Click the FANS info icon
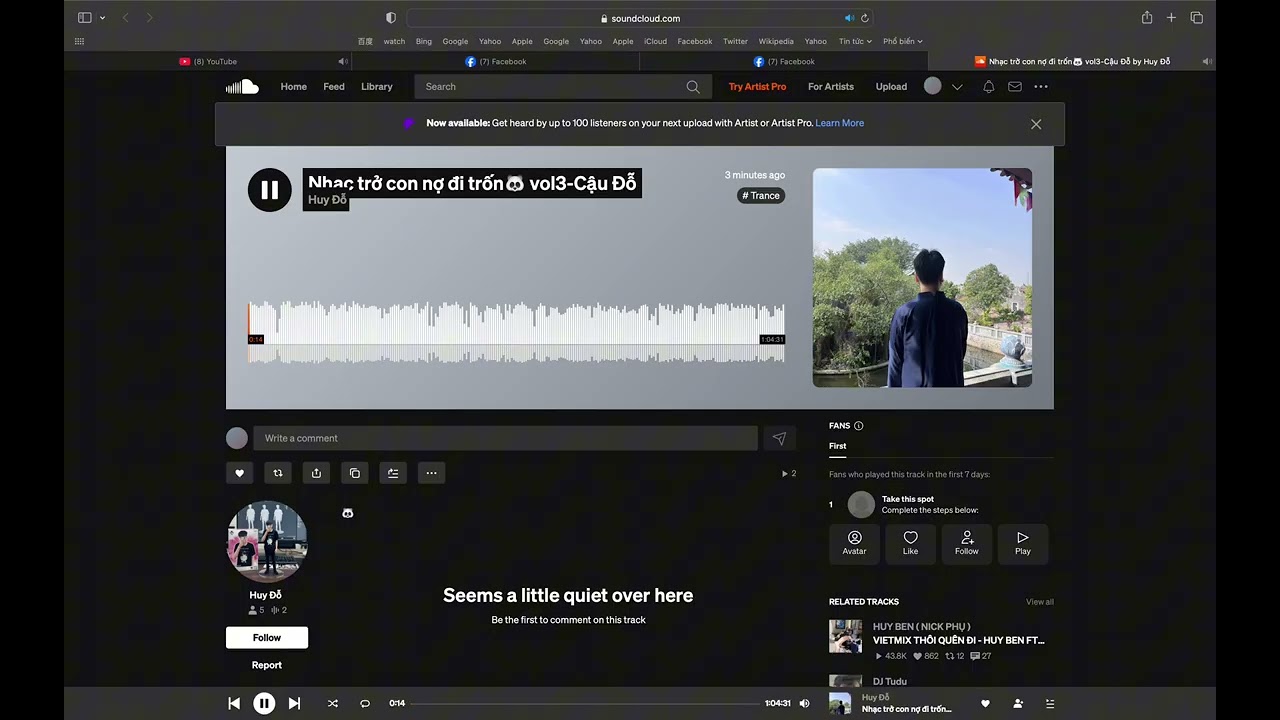1280x720 pixels. coord(858,426)
